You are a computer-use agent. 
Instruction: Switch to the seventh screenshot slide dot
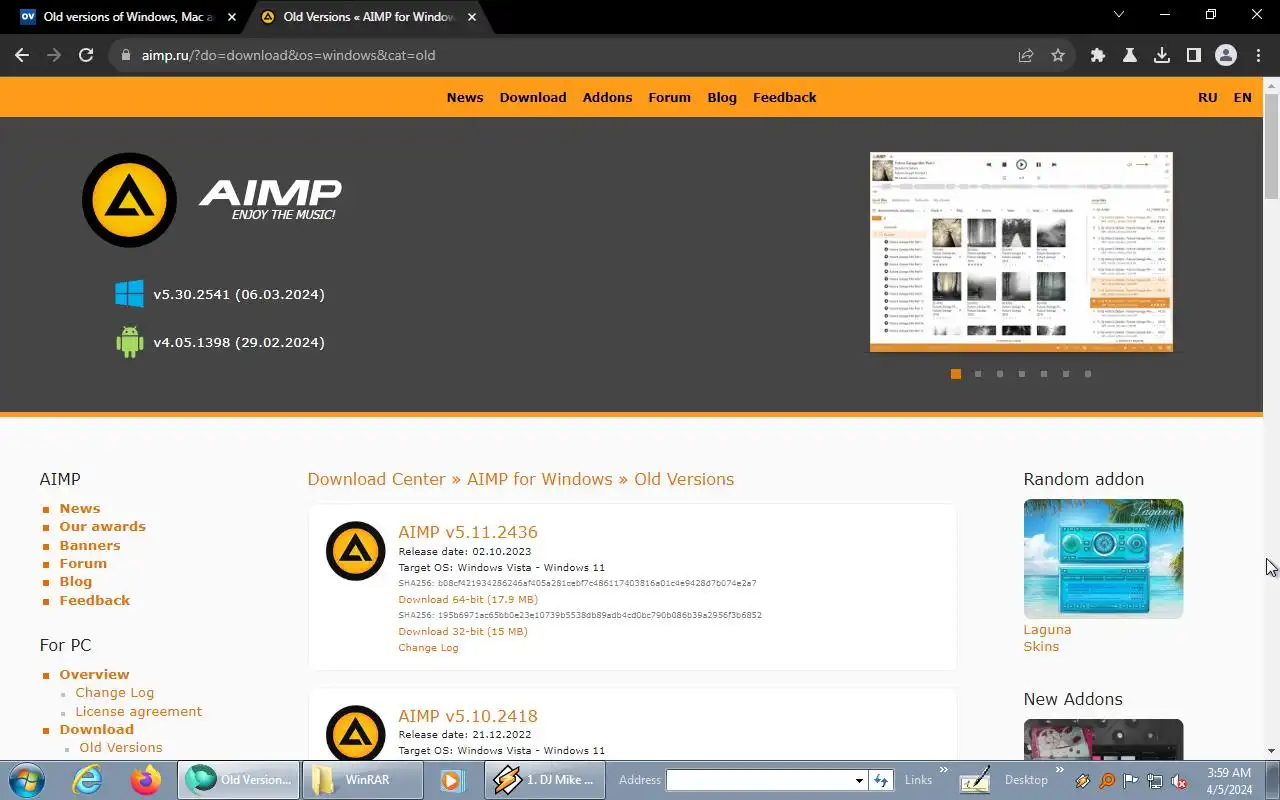click(1088, 374)
